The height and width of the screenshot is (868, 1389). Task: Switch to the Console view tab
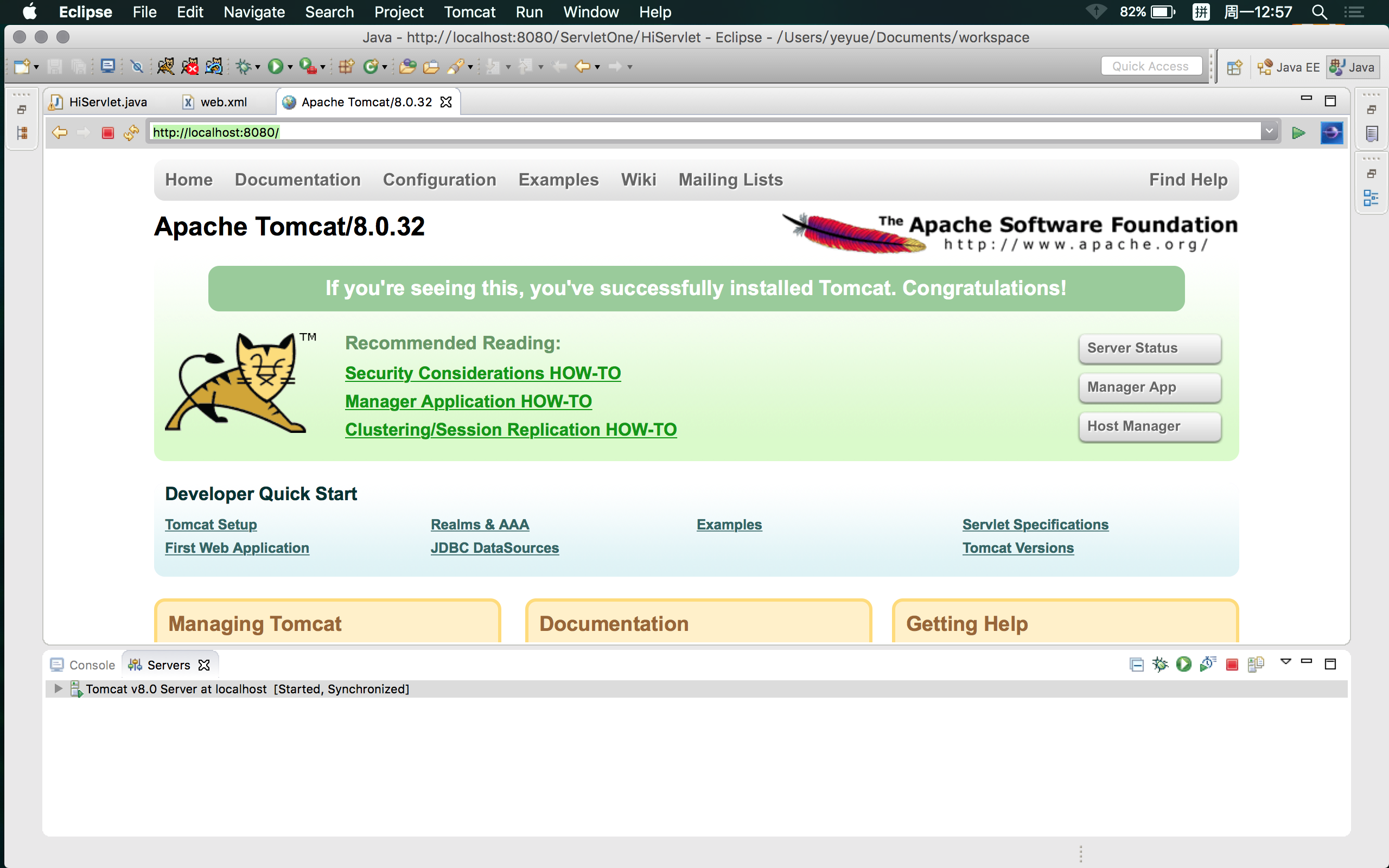[x=82, y=664]
